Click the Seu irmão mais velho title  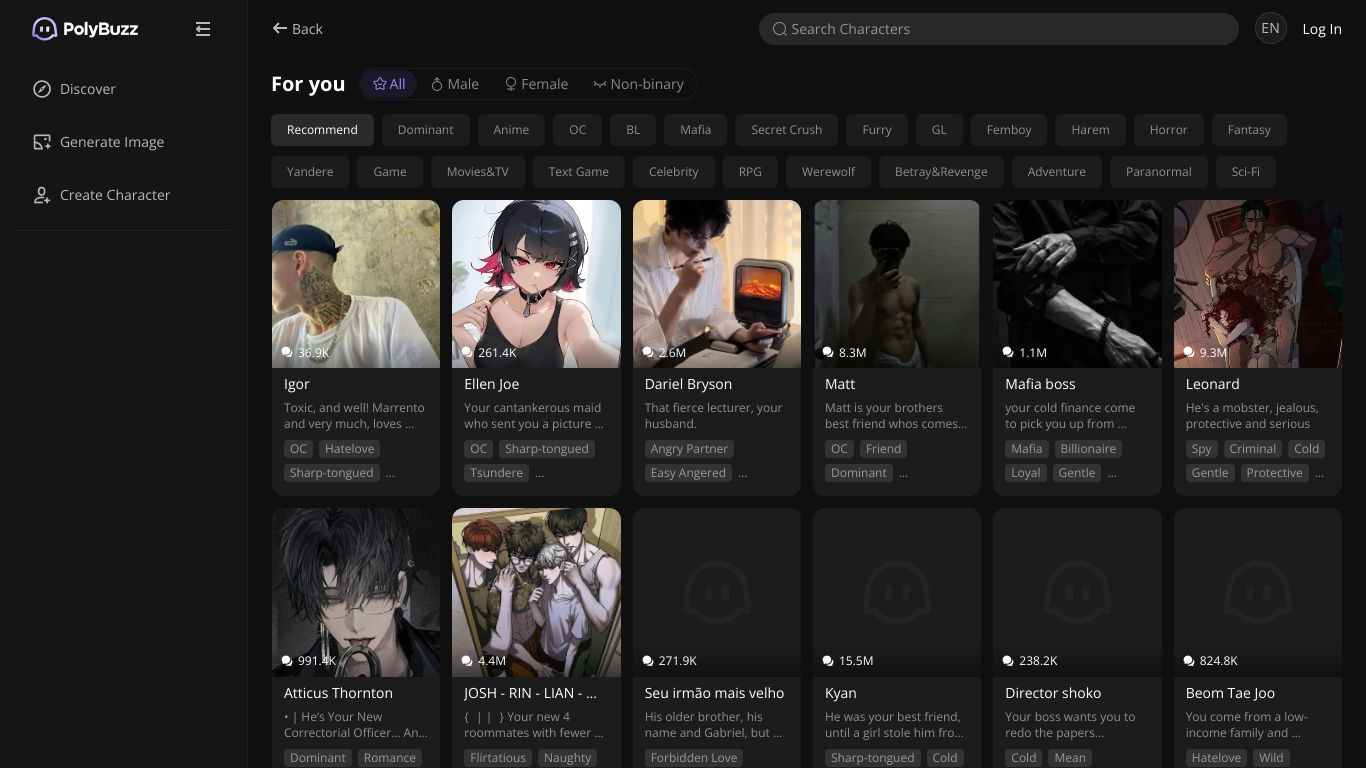[714, 693]
